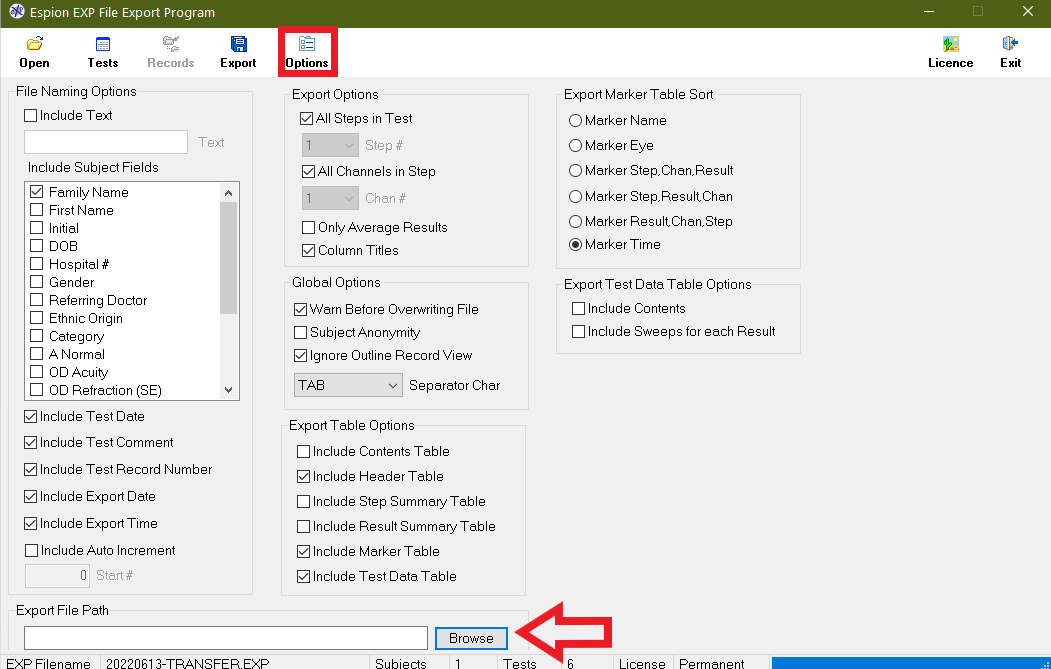The image size is (1051, 669).
Task: Open the Separator Char TAB dropdown
Action: tap(348, 385)
